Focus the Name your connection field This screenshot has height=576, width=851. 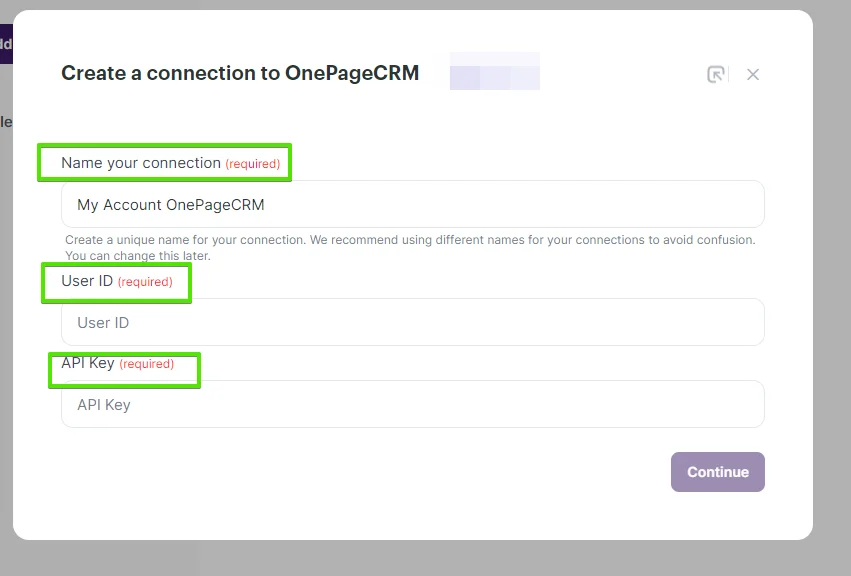tap(412, 205)
